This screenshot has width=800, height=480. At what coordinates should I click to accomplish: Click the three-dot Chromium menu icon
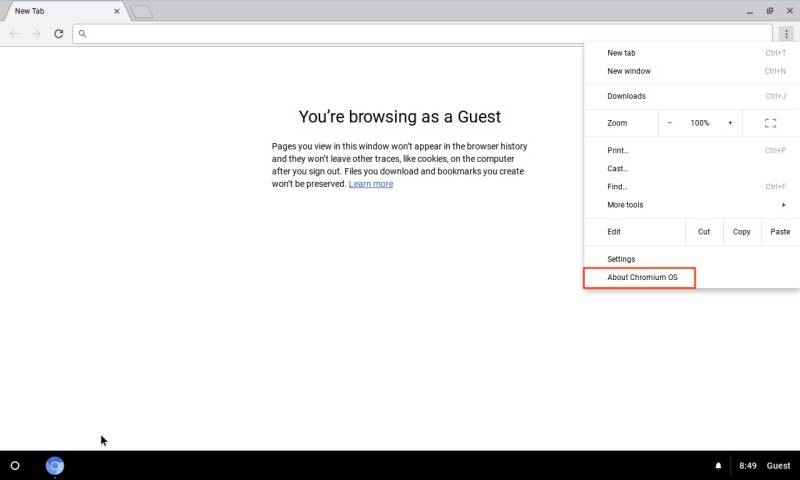click(x=787, y=34)
